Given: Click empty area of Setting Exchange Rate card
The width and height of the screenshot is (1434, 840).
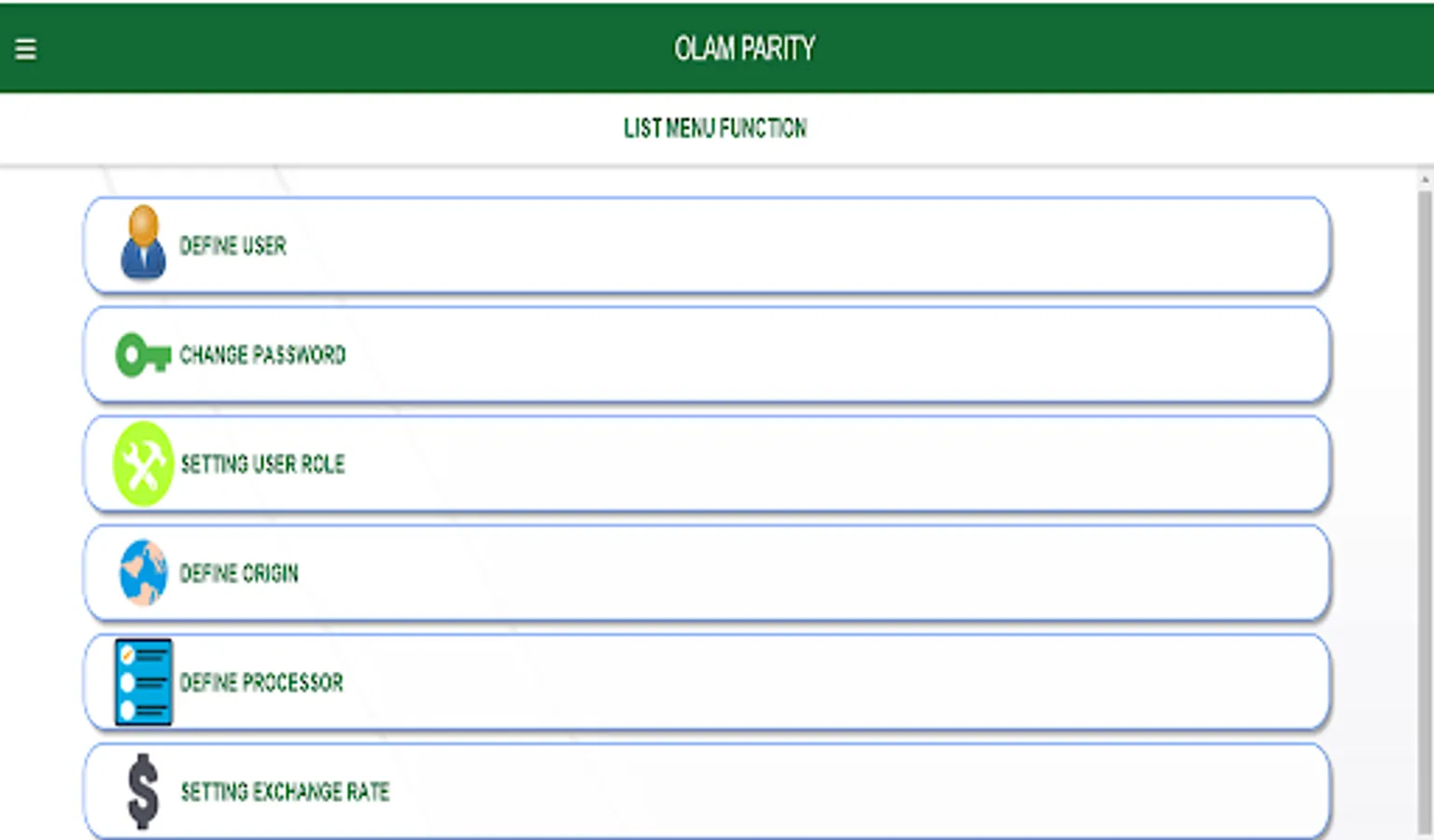Looking at the screenshot, I should click(x=794, y=791).
